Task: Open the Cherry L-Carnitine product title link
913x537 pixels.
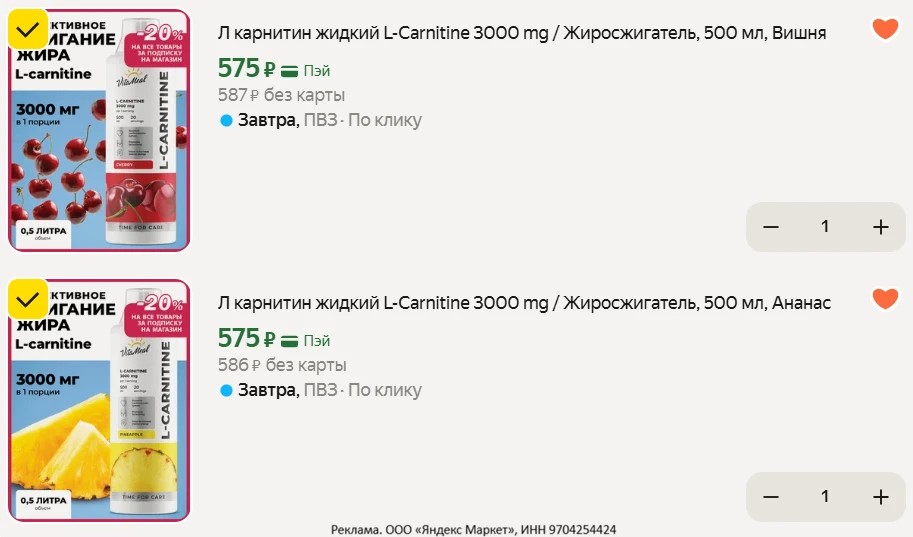Action: tap(521, 33)
